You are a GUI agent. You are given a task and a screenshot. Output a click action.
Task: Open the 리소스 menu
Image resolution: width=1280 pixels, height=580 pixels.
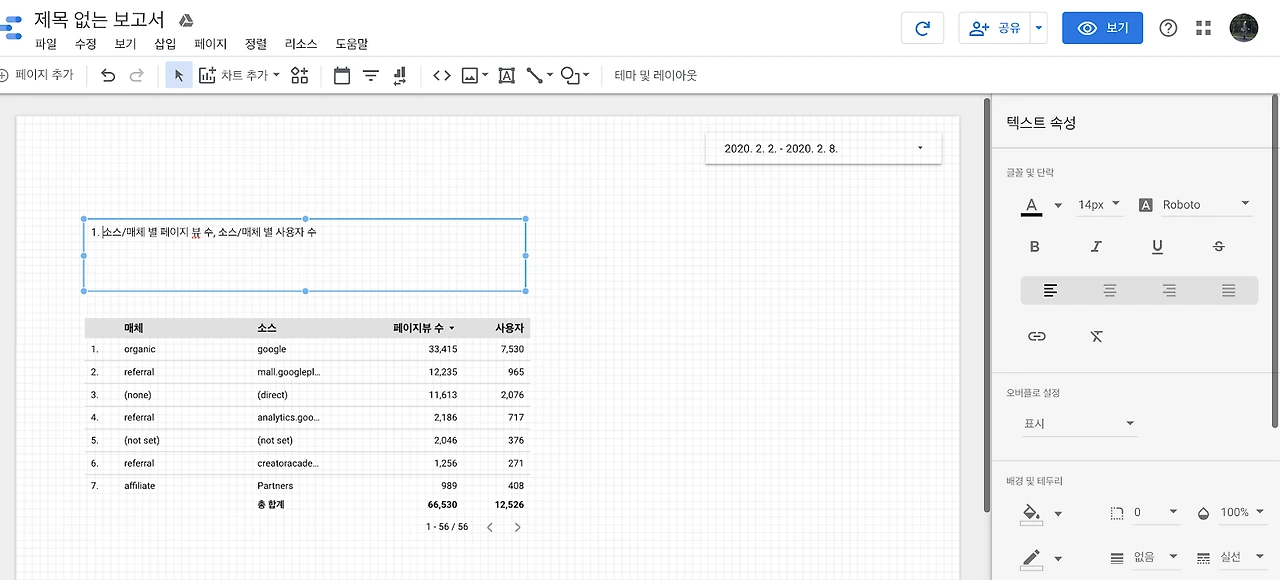pos(301,44)
